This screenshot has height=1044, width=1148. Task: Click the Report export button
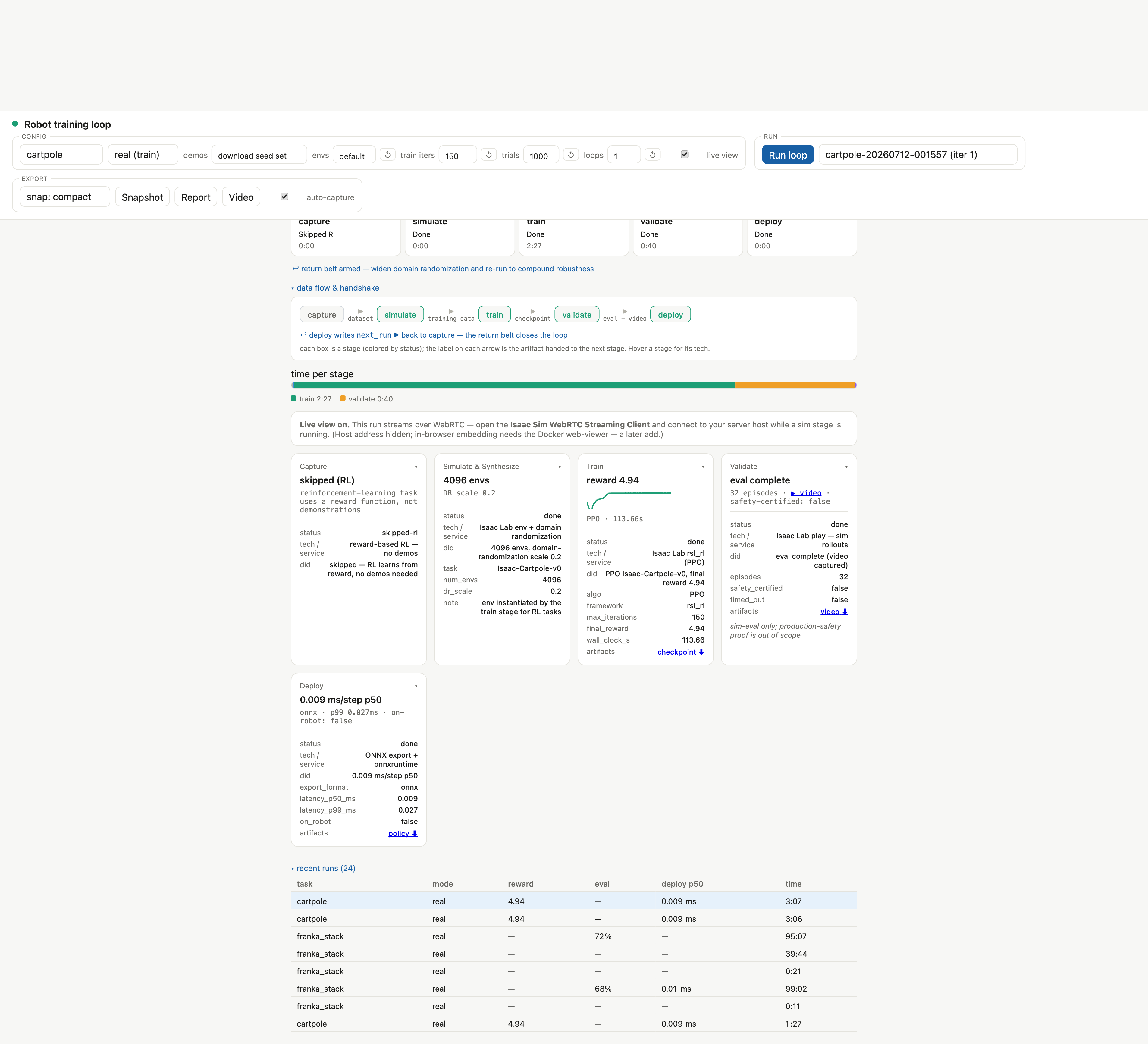pyautogui.click(x=195, y=197)
